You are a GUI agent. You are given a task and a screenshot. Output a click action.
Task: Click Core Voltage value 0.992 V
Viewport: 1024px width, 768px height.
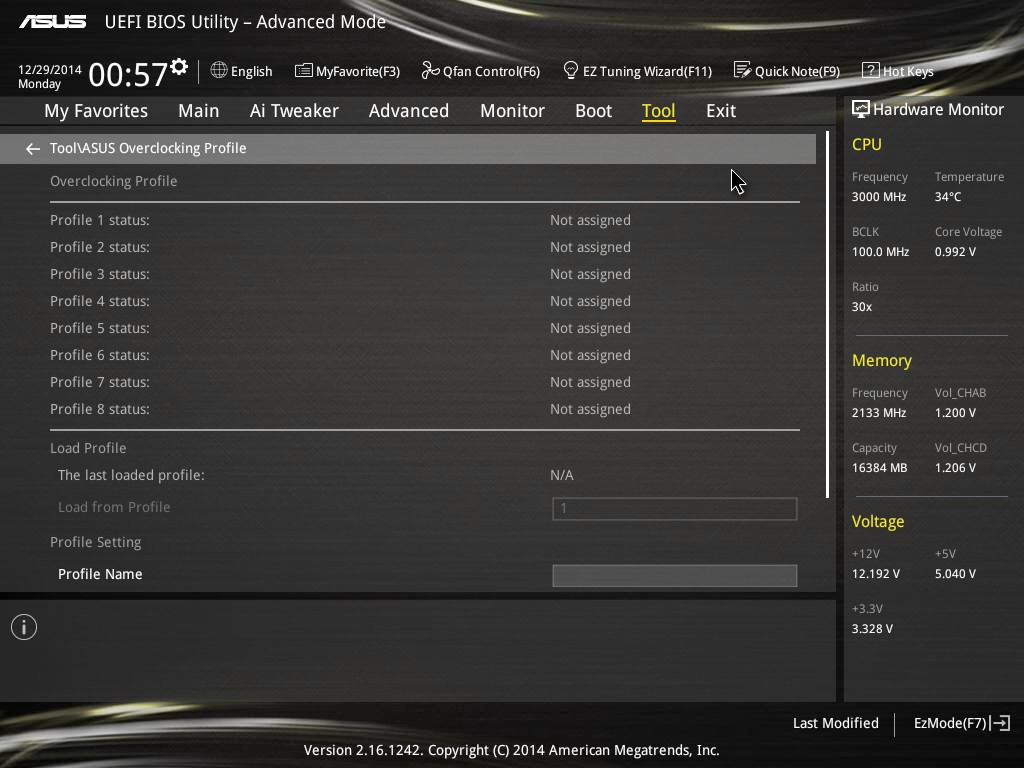955,251
